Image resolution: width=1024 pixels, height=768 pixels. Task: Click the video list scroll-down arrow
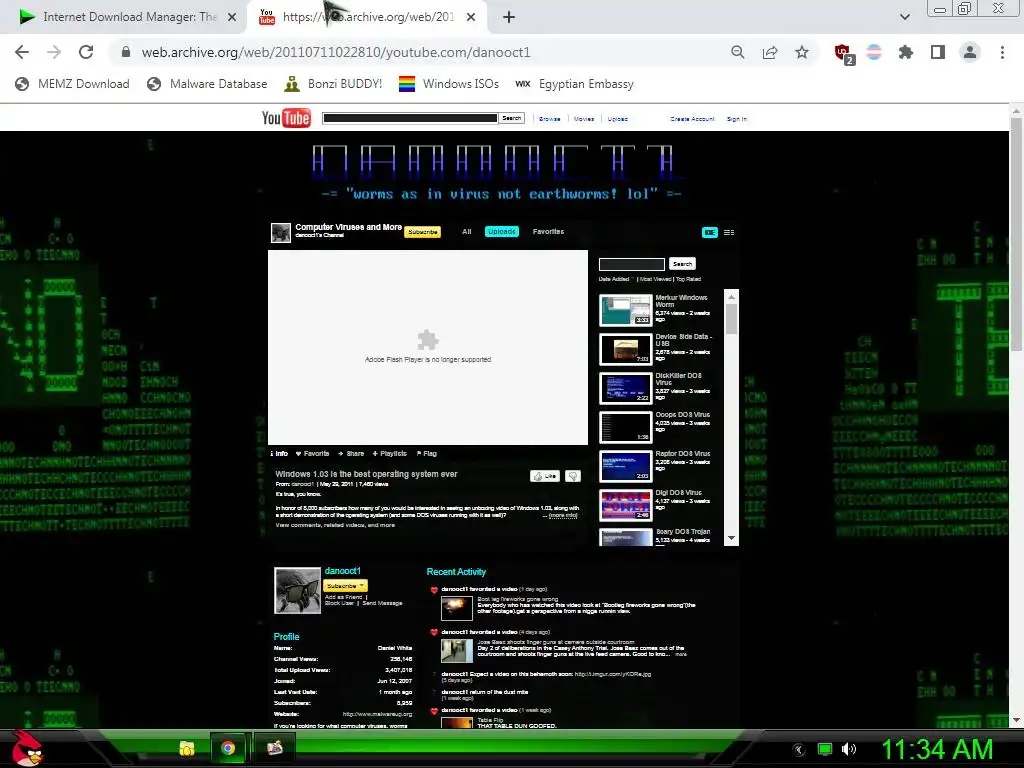(731, 538)
